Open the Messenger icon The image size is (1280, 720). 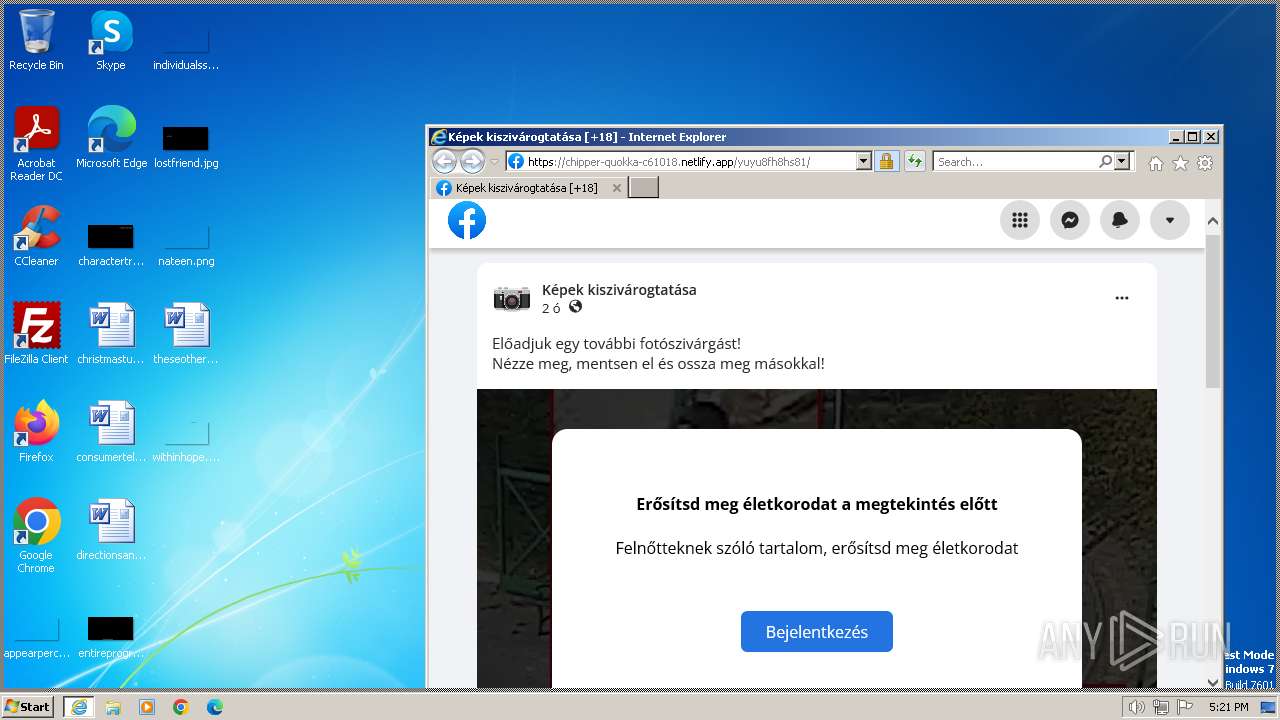click(1070, 220)
